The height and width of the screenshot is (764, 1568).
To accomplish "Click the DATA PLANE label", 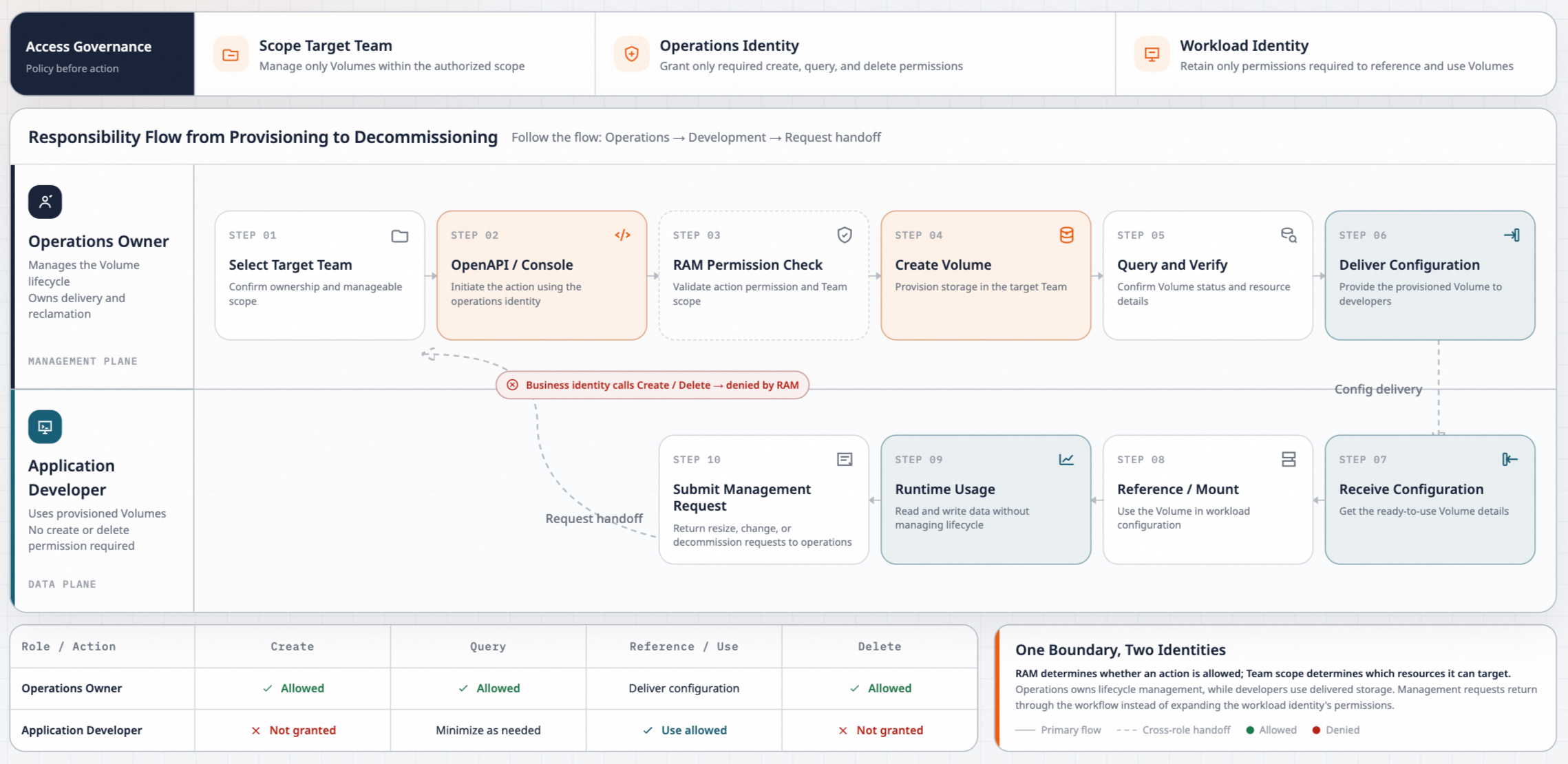I will tap(62, 584).
